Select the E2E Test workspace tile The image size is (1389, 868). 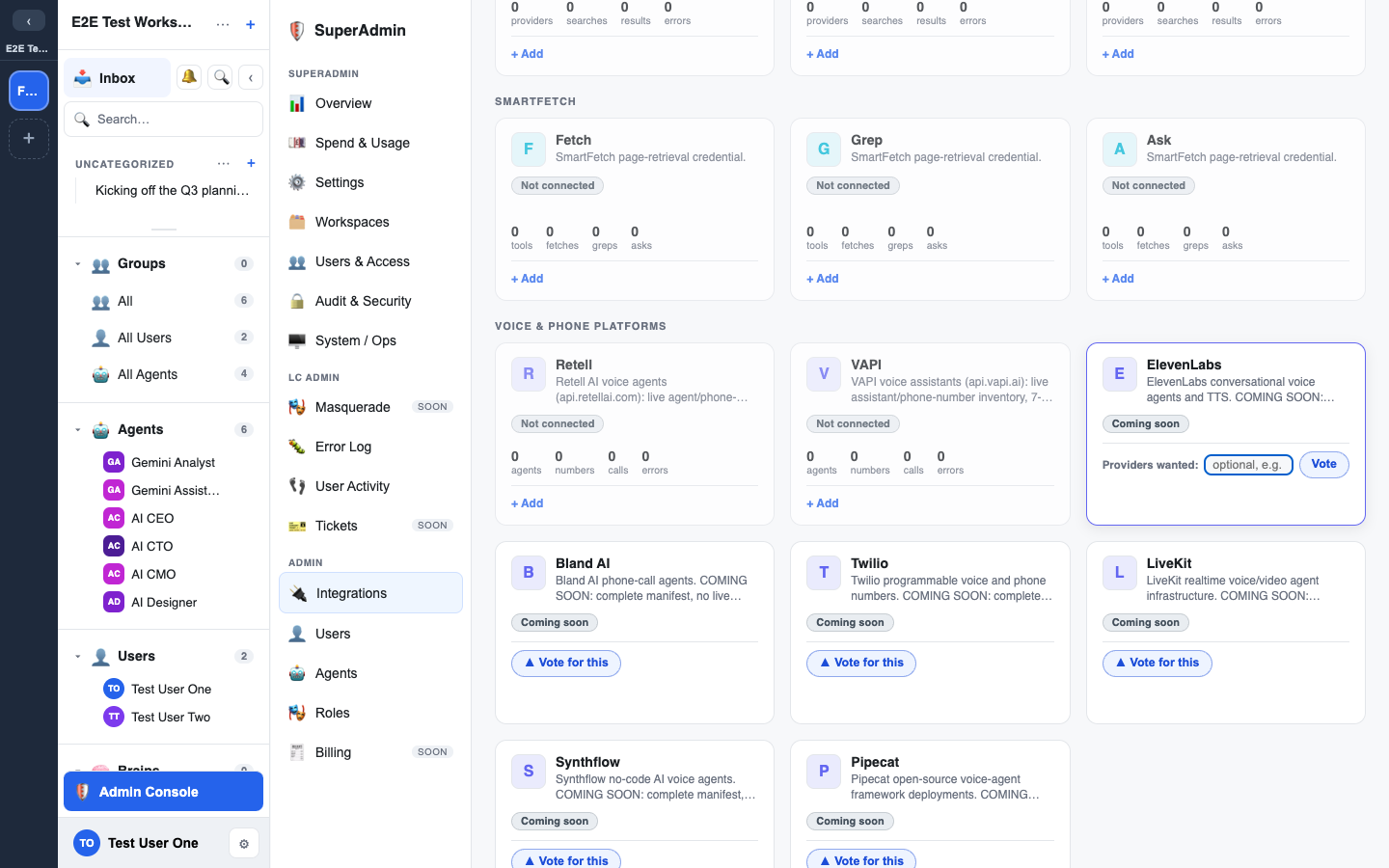click(x=29, y=91)
